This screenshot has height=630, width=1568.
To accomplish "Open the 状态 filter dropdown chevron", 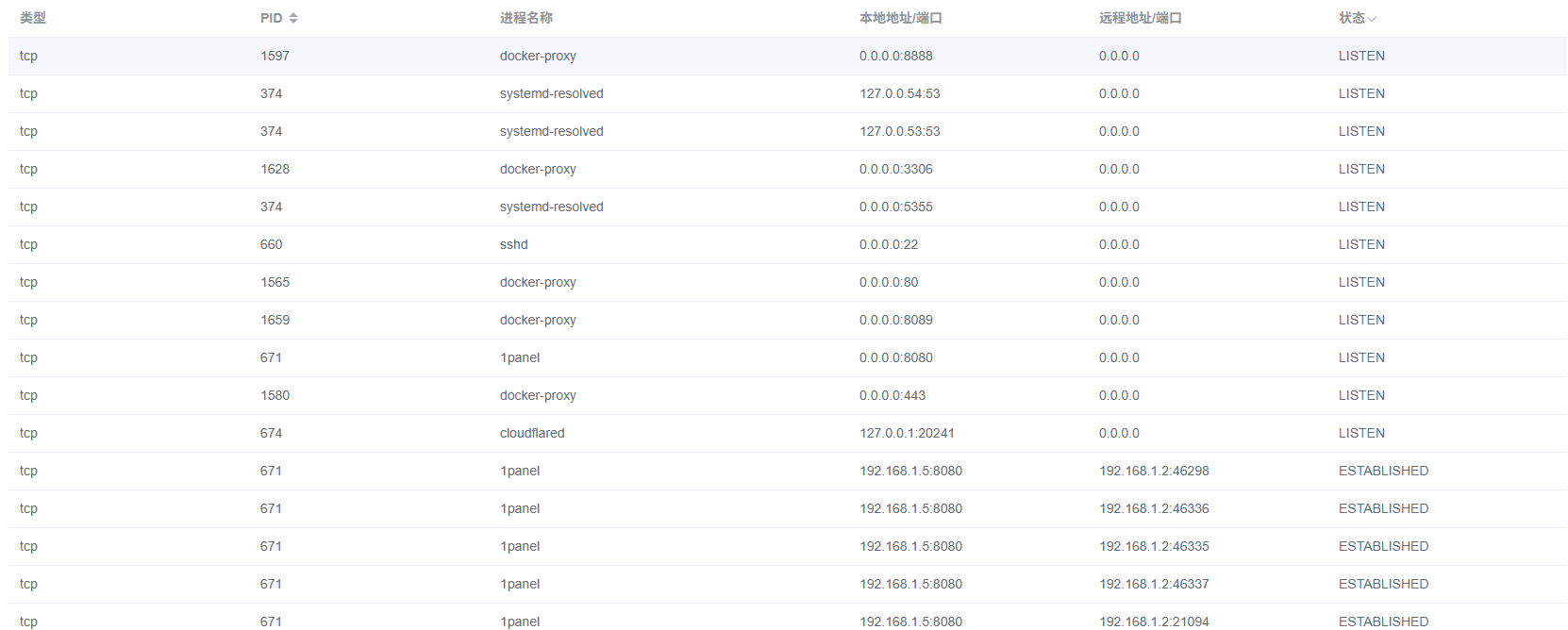I will (1372, 19).
